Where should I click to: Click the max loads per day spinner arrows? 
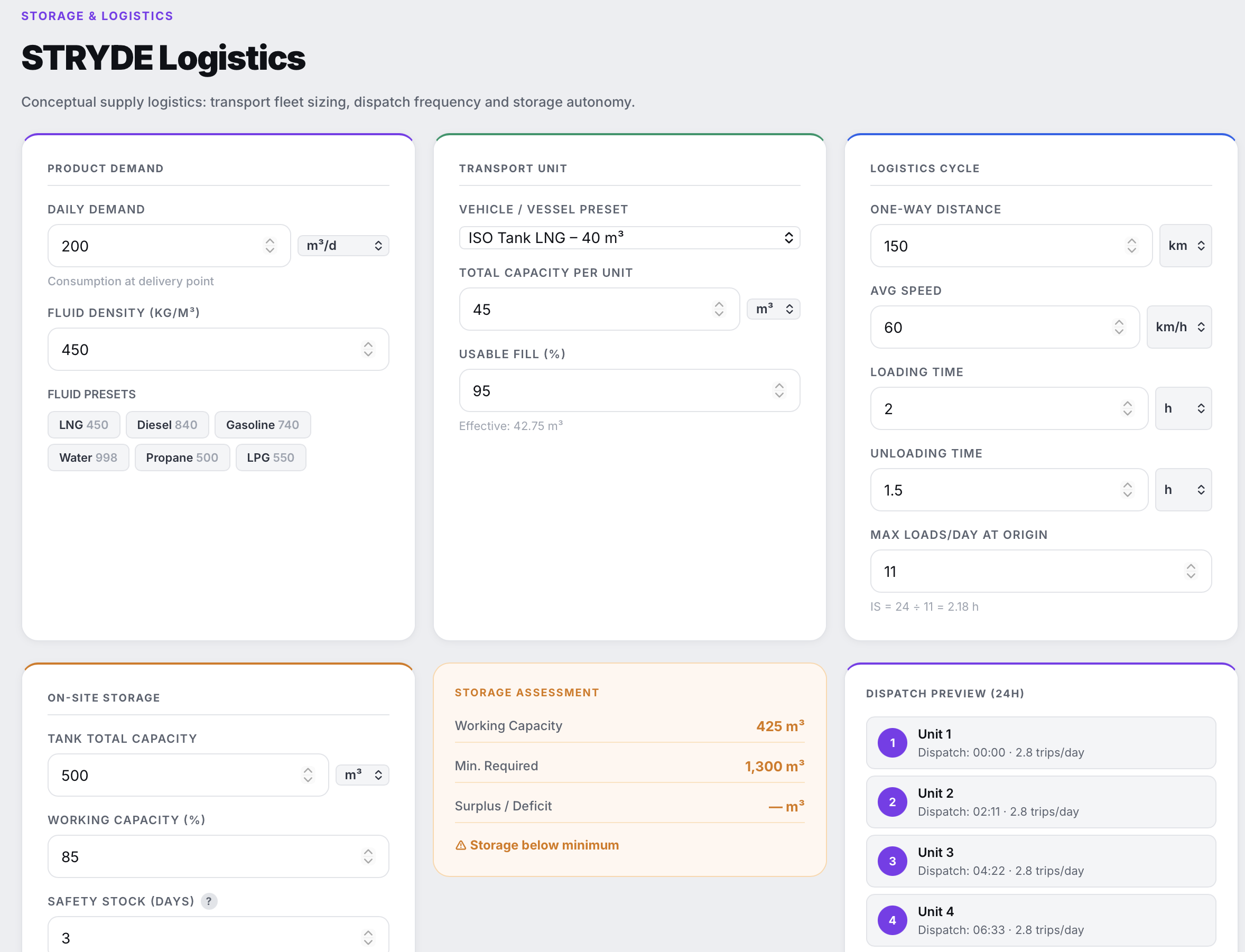pos(1191,571)
